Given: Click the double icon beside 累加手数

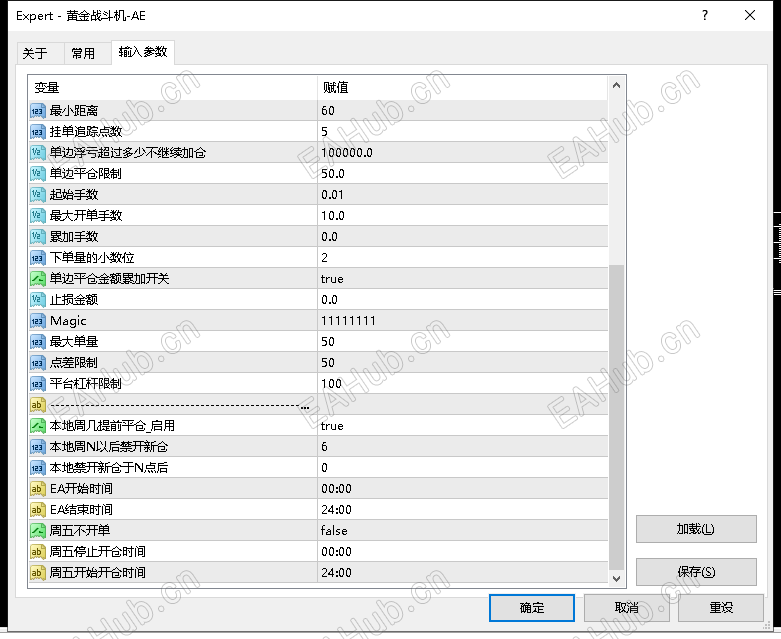Looking at the screenshot, I should 38,237.
